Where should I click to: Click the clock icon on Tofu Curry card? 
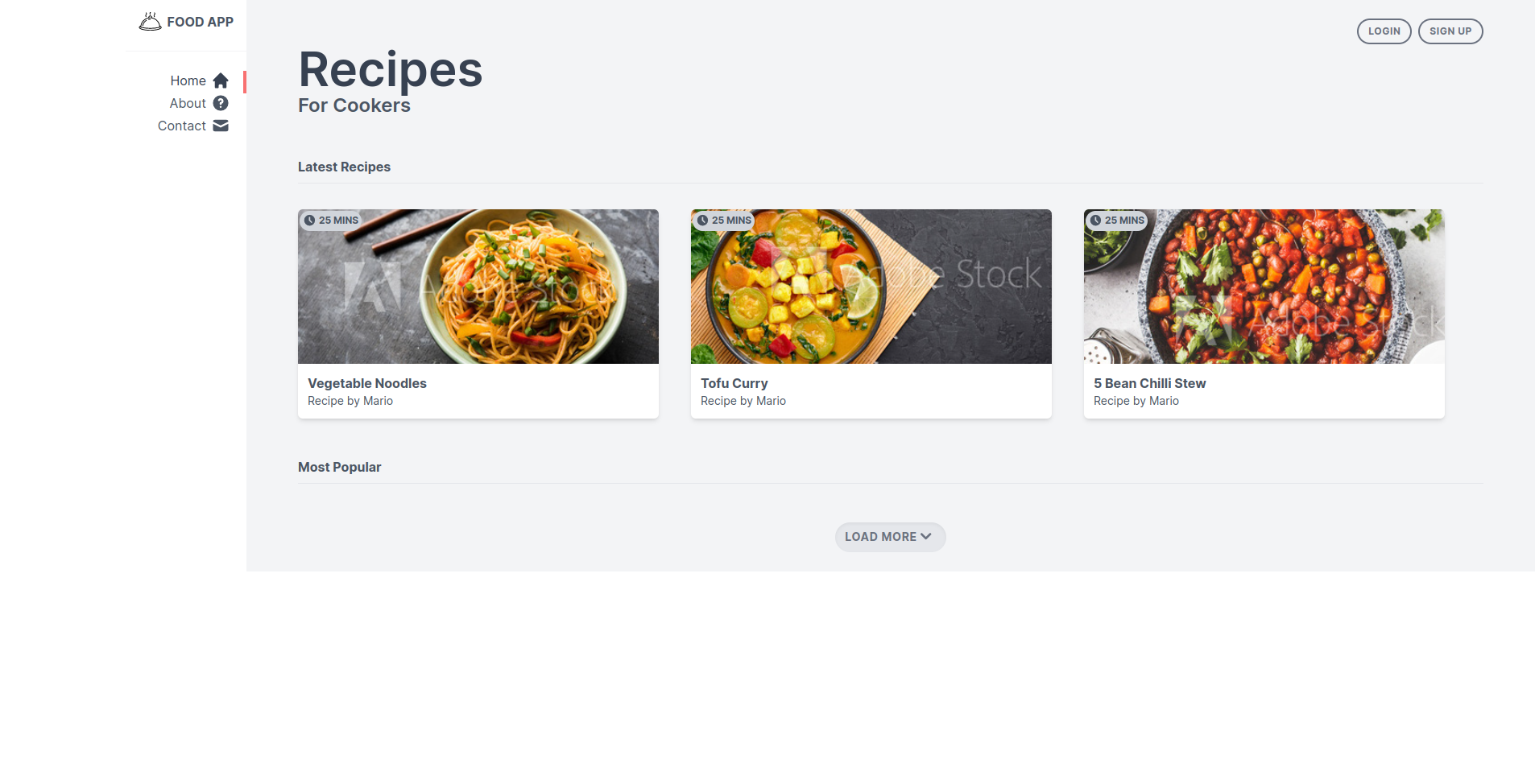[x=703, y=220]
